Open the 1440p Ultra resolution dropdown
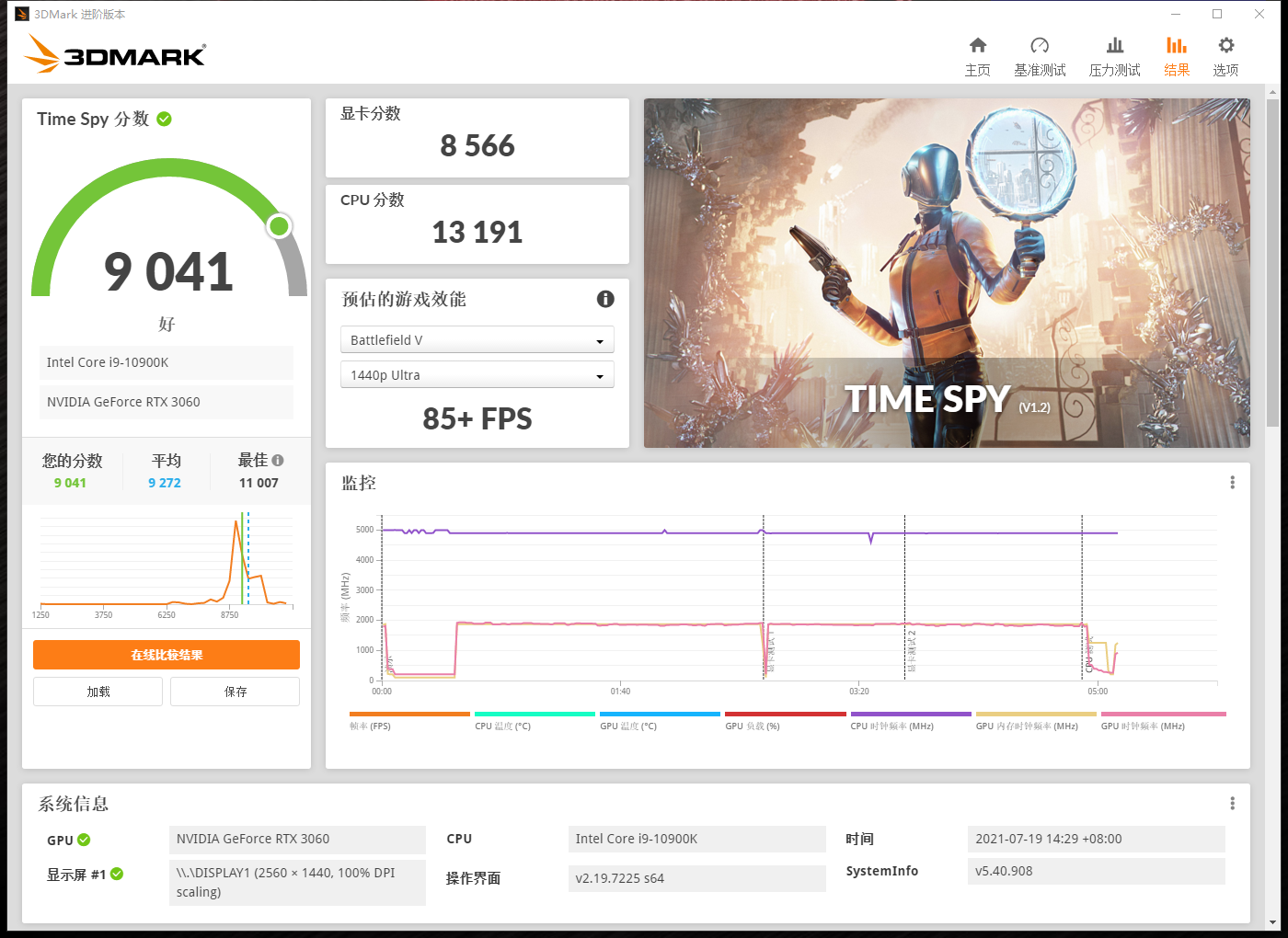Screen dimensions: 1288x938 coord(477,375)
